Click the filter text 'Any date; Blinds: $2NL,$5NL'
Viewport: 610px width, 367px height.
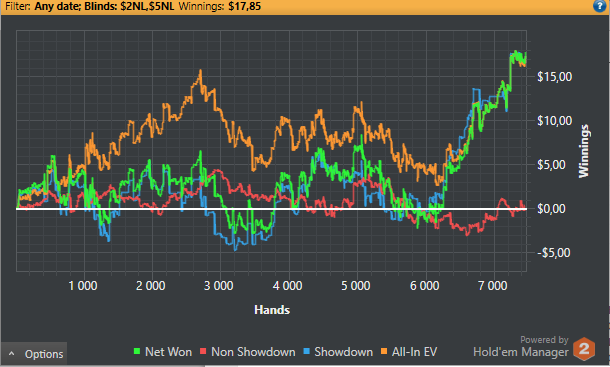pyautogui.click(x=104, y=6)
